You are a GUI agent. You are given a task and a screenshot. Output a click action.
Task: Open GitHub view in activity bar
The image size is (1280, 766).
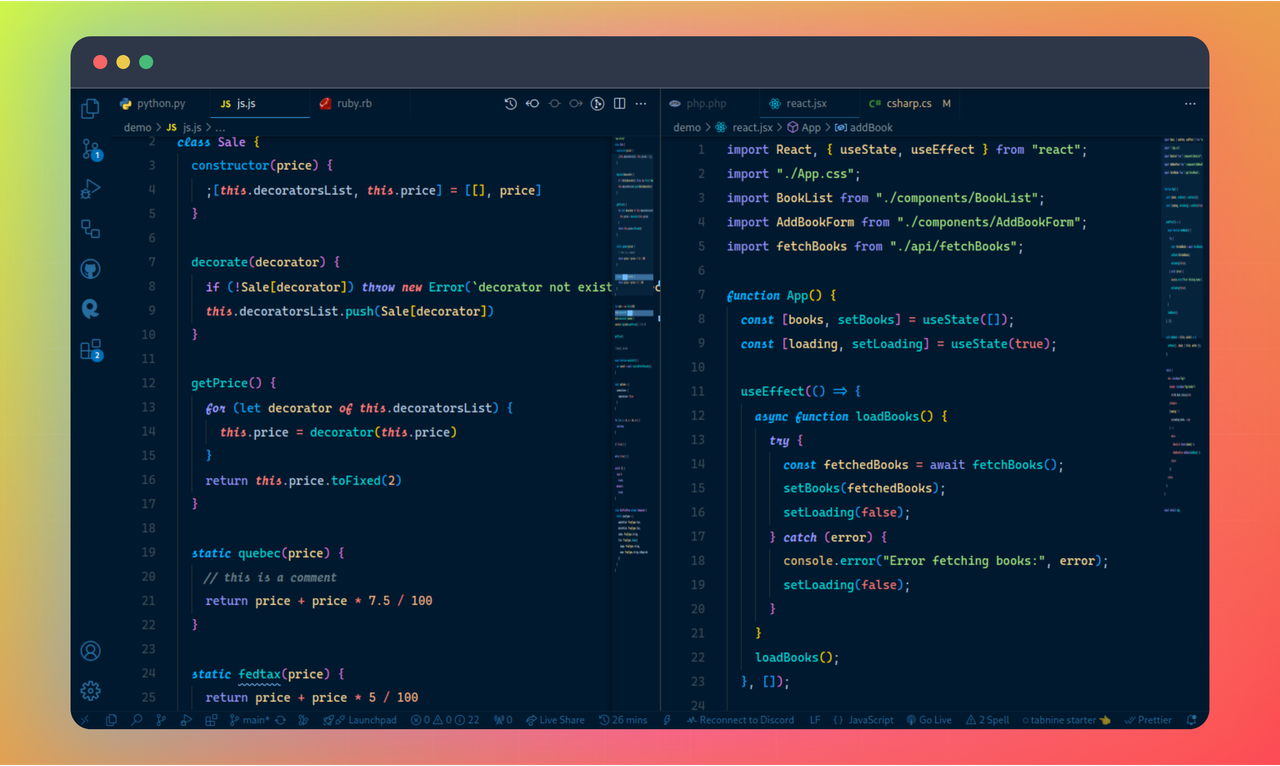(x=90, y=269)
